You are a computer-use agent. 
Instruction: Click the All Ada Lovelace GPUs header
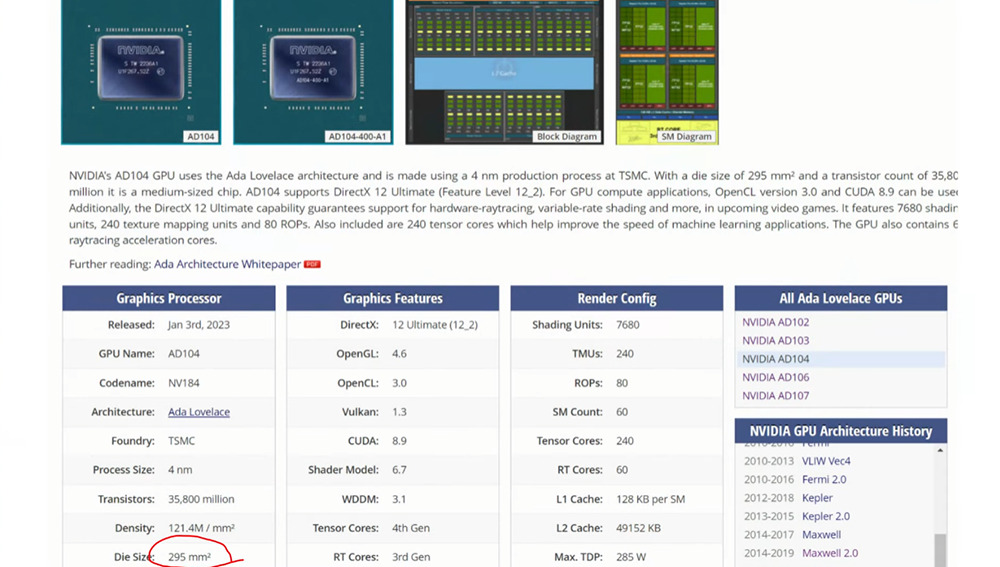coord(841,298)
